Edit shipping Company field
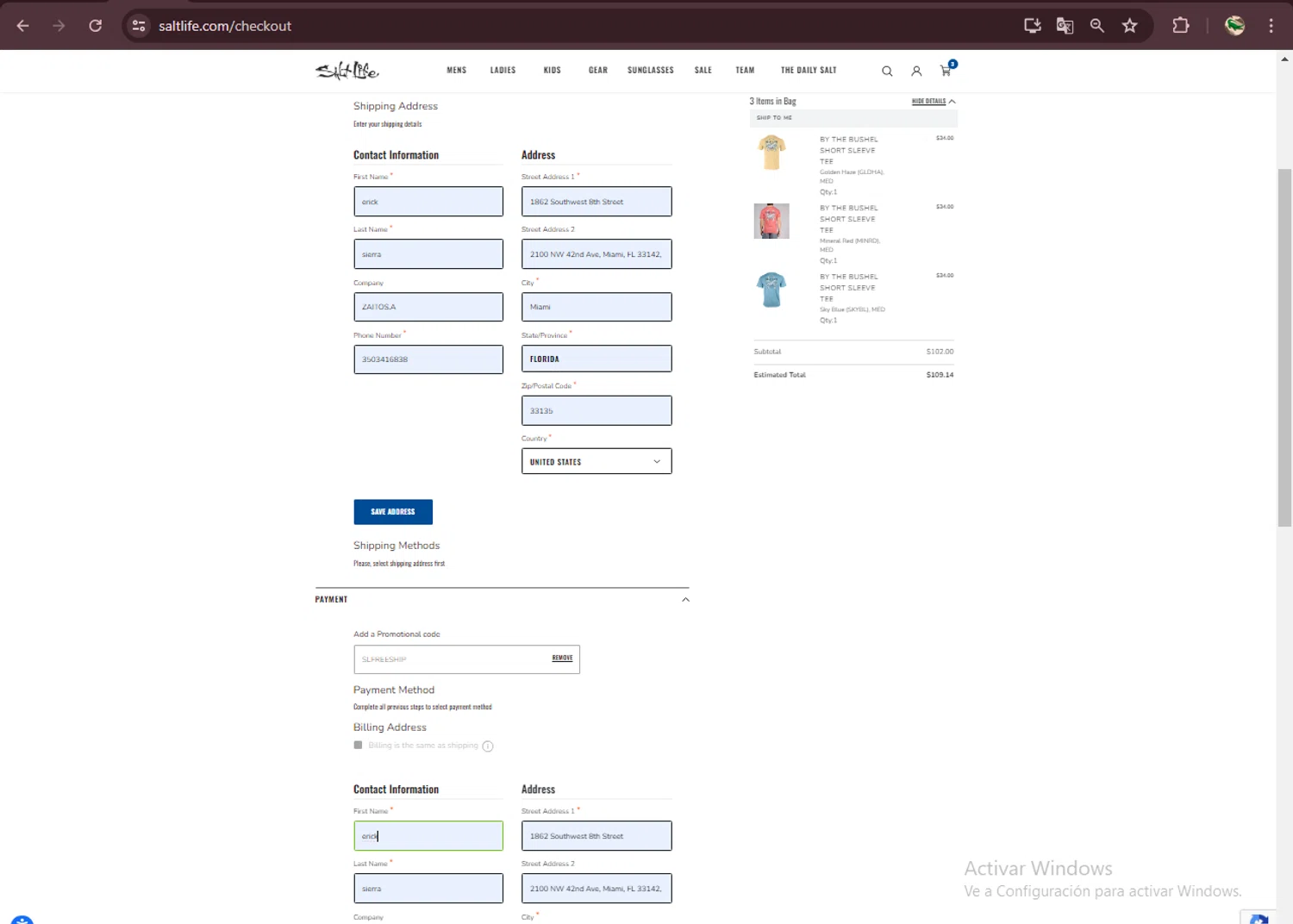Image resolution: width=1293 pixels, height=924 pixels. [x=428, y=307]
